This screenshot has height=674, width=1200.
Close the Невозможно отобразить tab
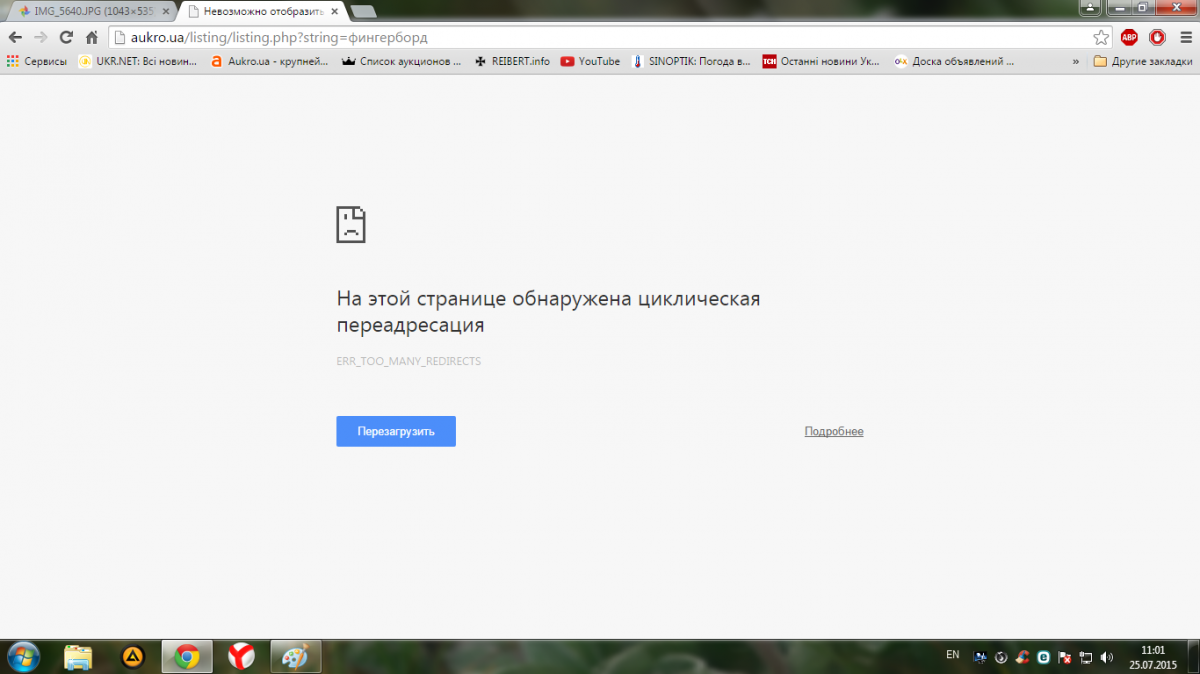(334, 10)
